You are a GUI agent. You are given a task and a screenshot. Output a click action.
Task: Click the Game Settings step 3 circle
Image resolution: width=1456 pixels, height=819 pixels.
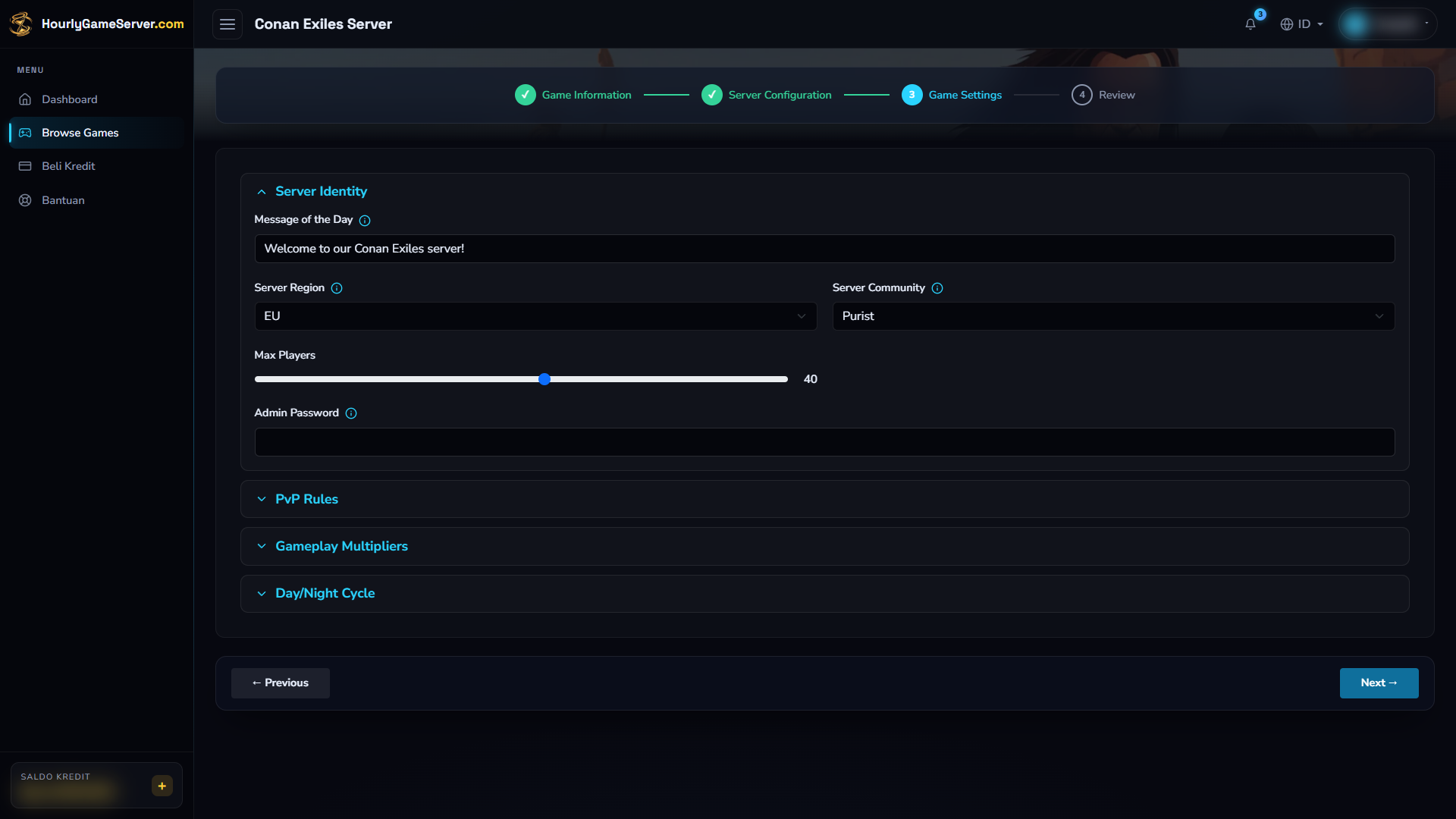pos(912,95)
